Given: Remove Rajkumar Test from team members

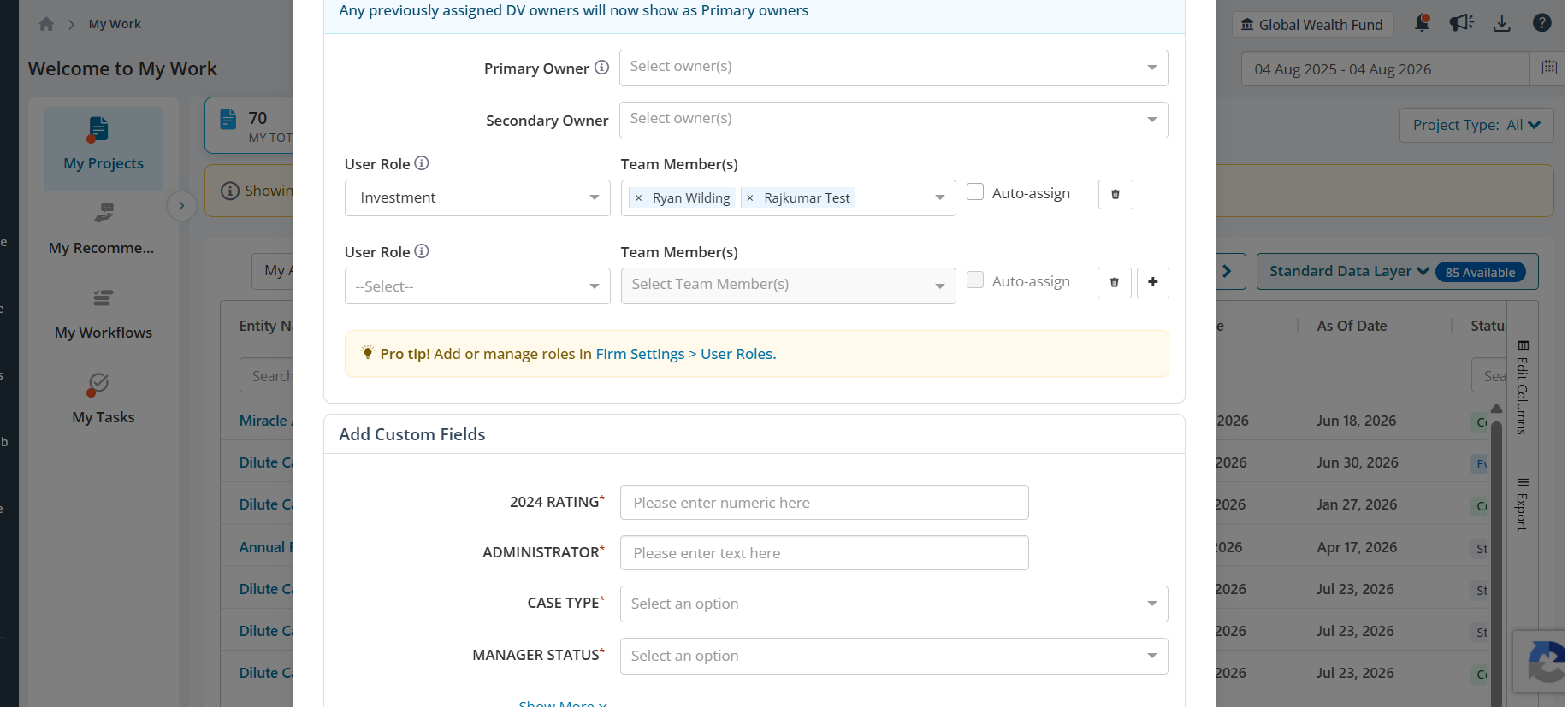Looking at the screenshot, I should [x=750, y=198].
